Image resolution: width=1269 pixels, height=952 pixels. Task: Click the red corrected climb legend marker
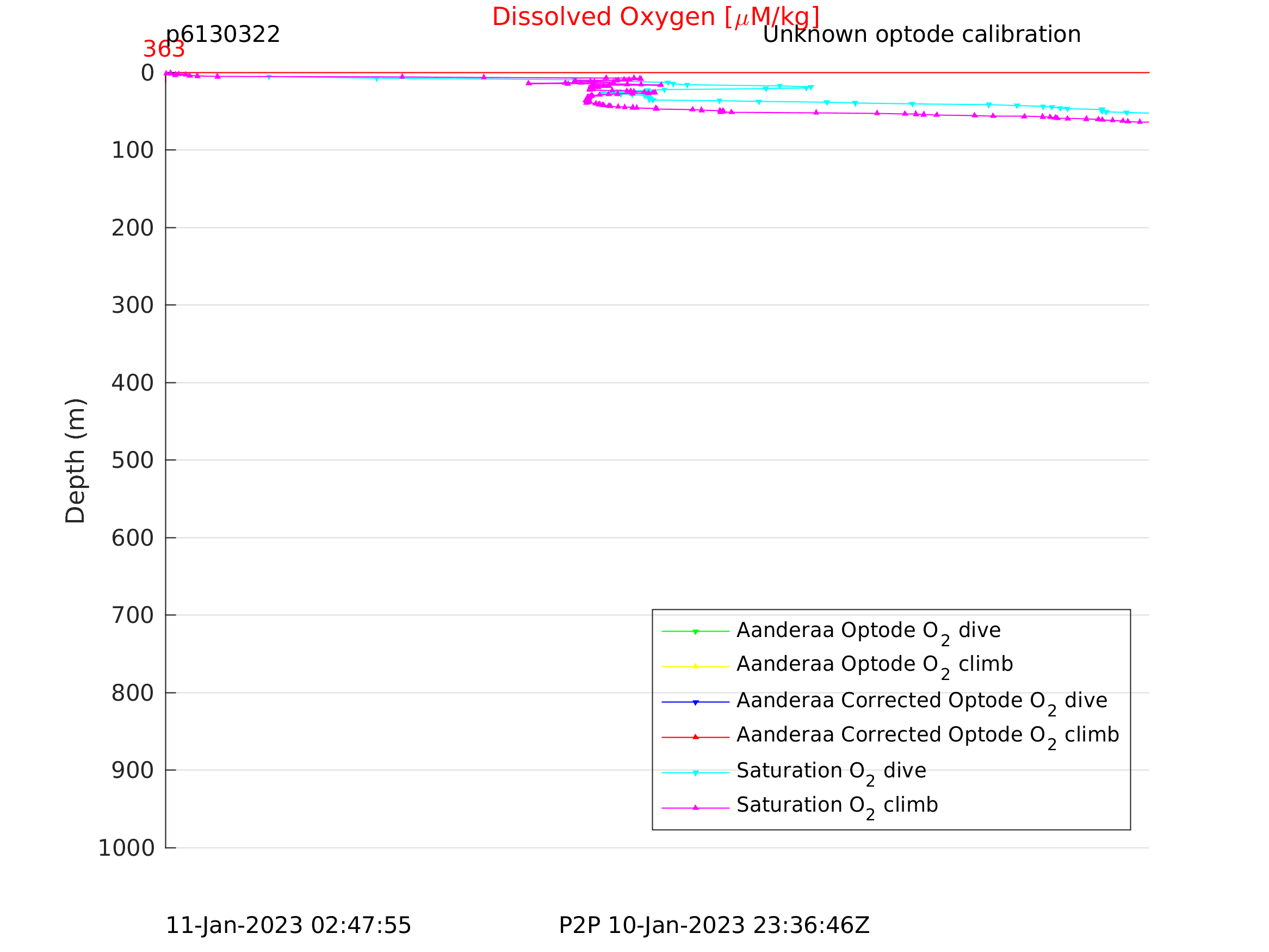[695, 737]
